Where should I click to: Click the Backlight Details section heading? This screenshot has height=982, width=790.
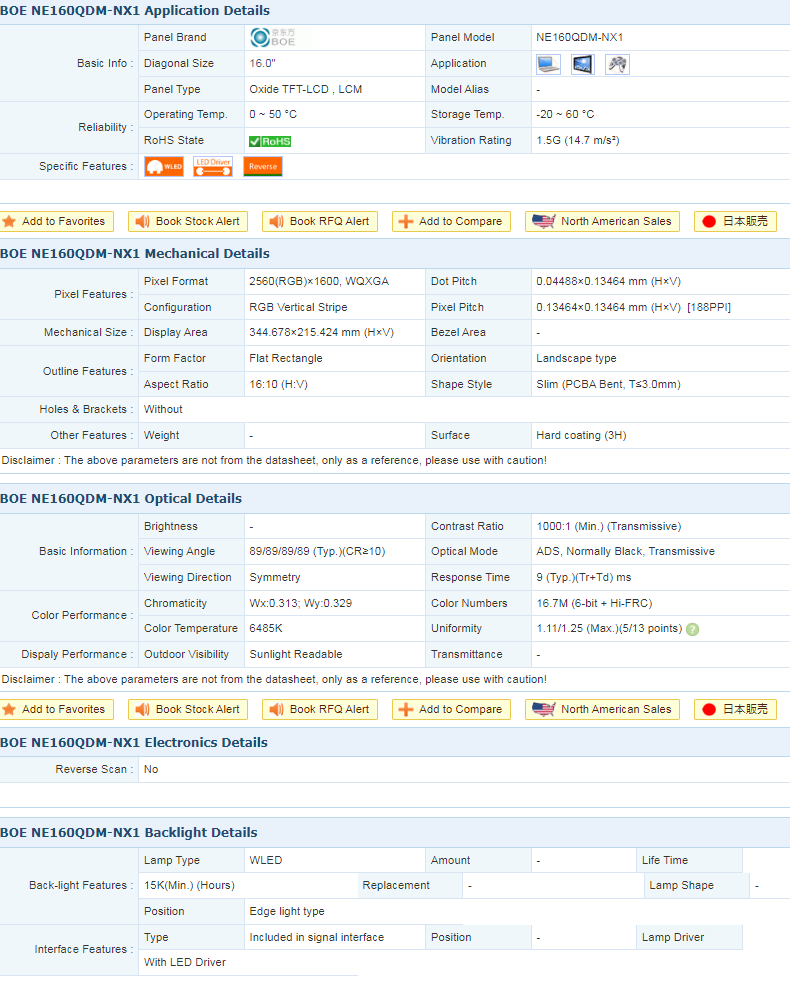(x=129, y=832)
